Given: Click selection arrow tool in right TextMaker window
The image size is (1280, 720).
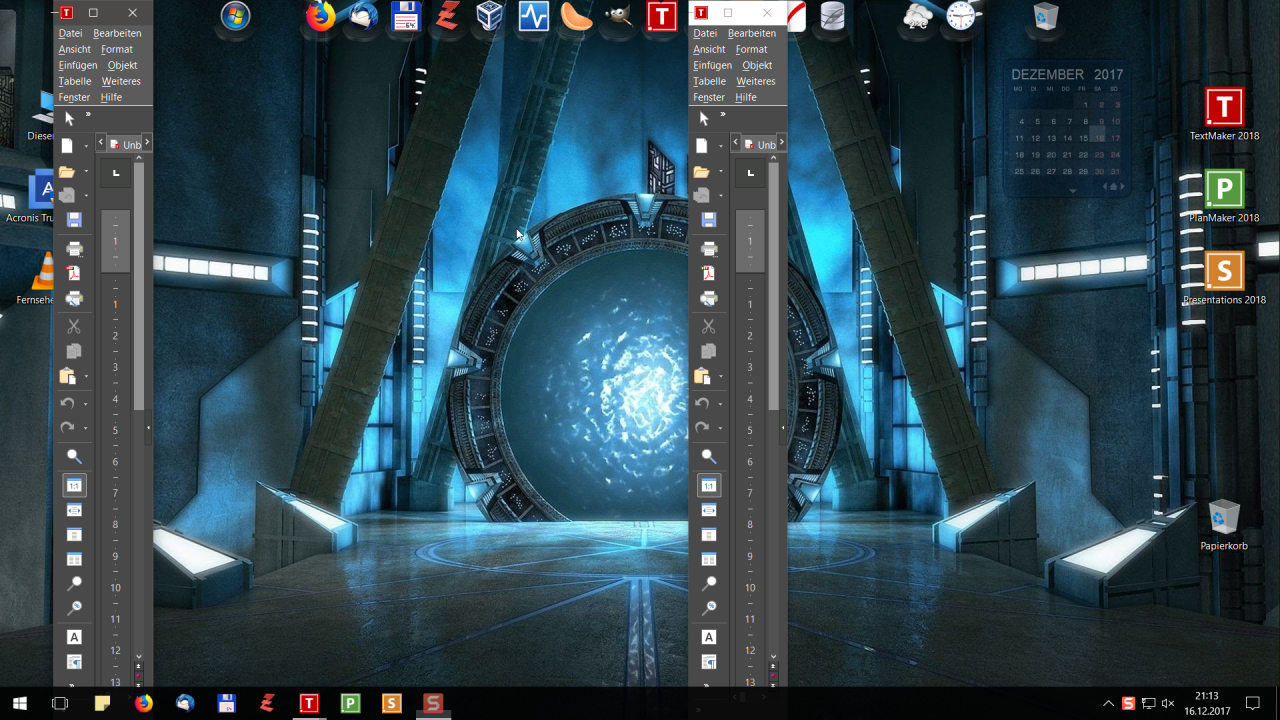Looking at the screenshot, I should (x=704, y=118).
